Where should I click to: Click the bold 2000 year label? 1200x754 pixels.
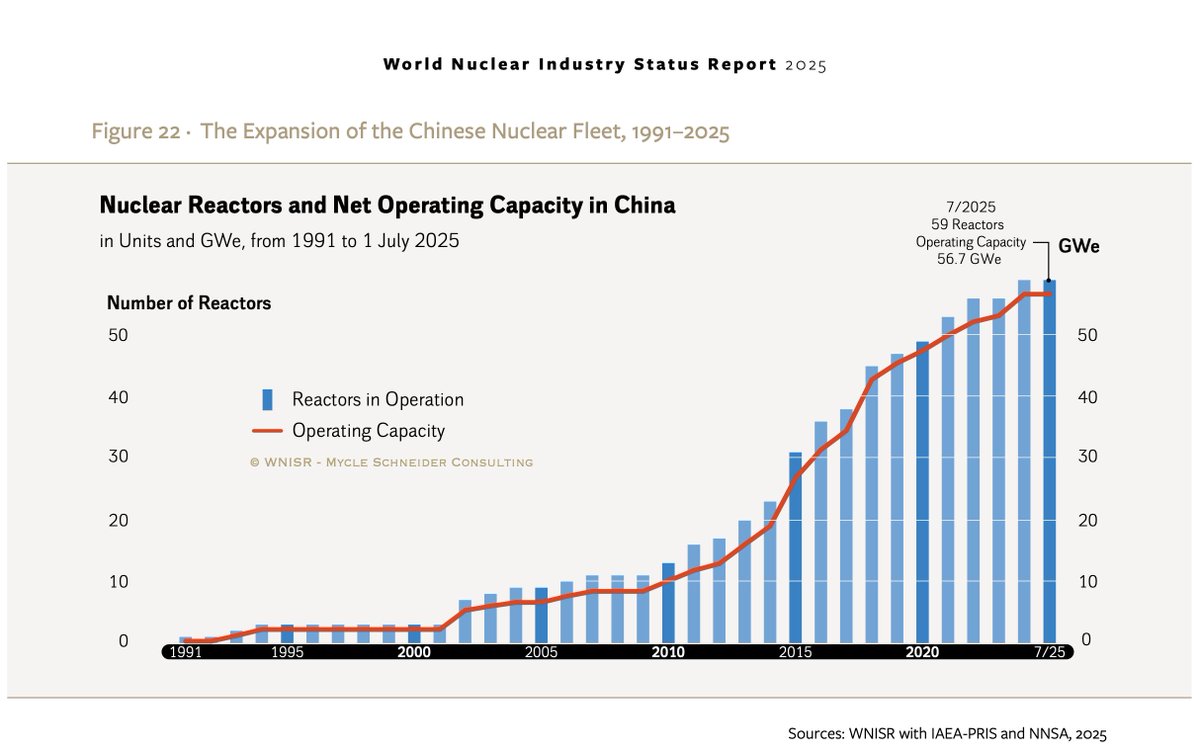tap(414, 652)
